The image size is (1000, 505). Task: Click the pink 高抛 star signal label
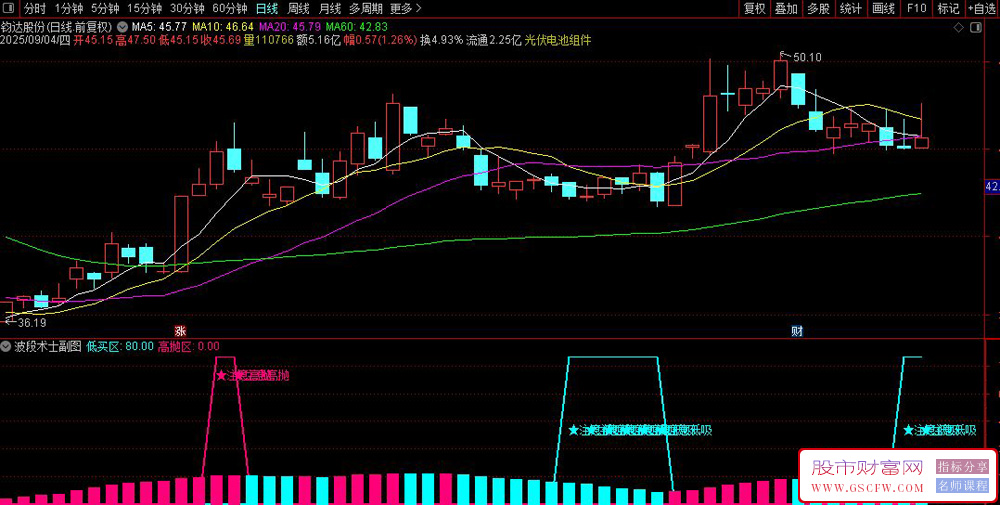pyautogui.click(x=253, y=376)
